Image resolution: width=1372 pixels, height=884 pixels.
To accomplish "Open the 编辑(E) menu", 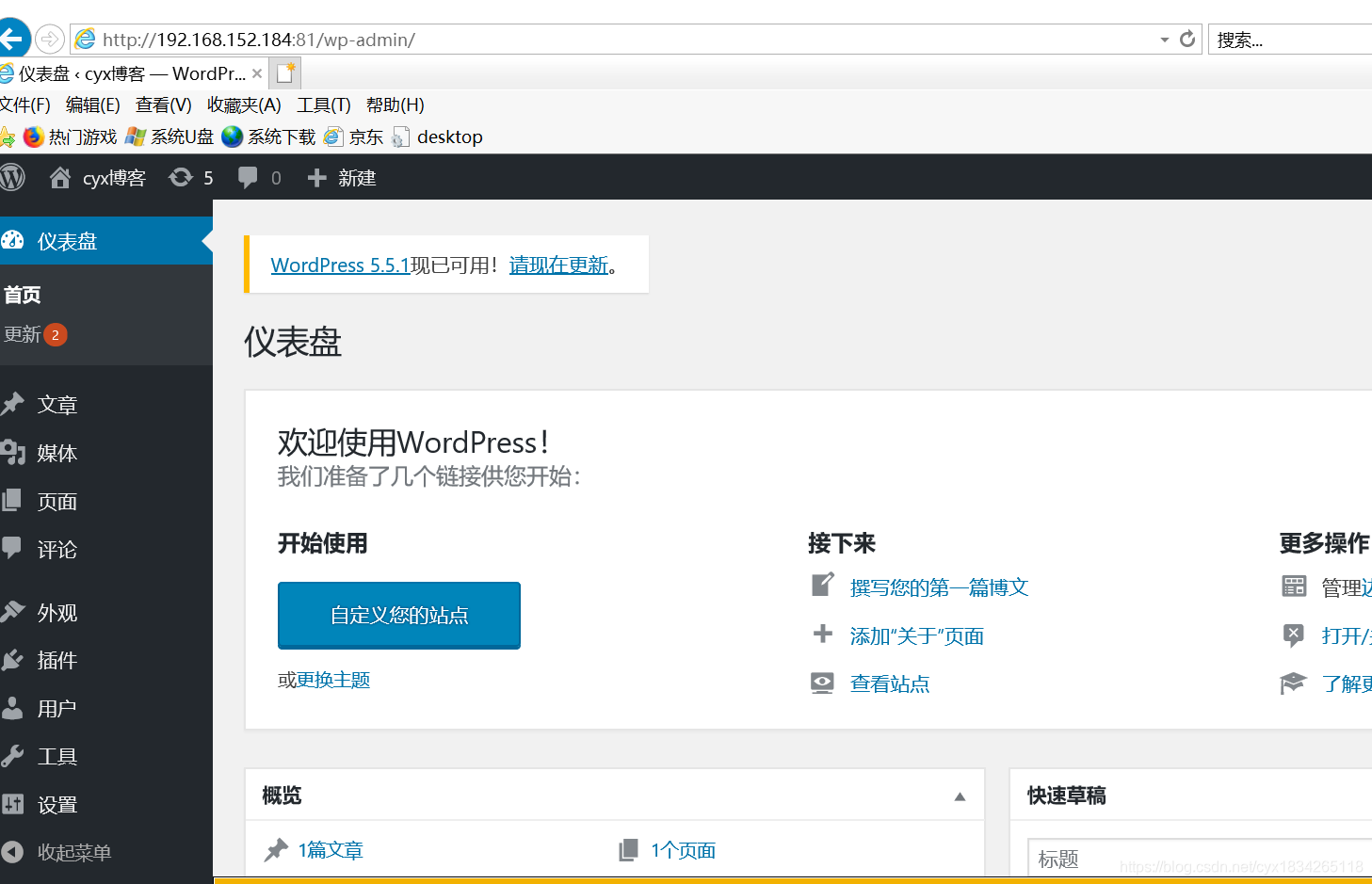I will click(93, 104).
